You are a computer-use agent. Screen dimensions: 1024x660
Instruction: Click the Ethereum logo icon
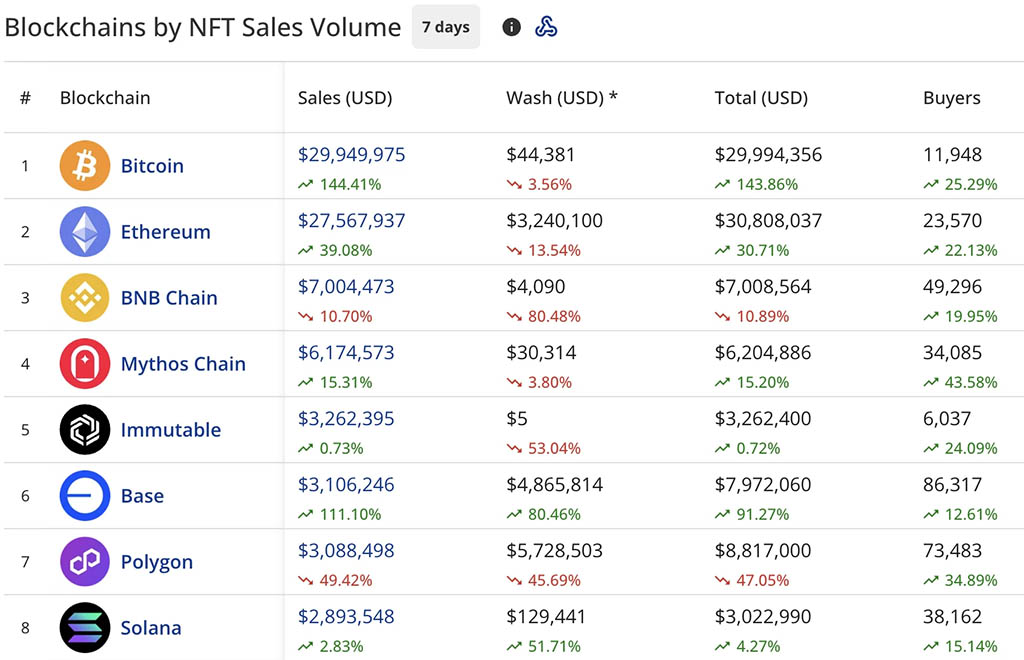pos(85,231)
